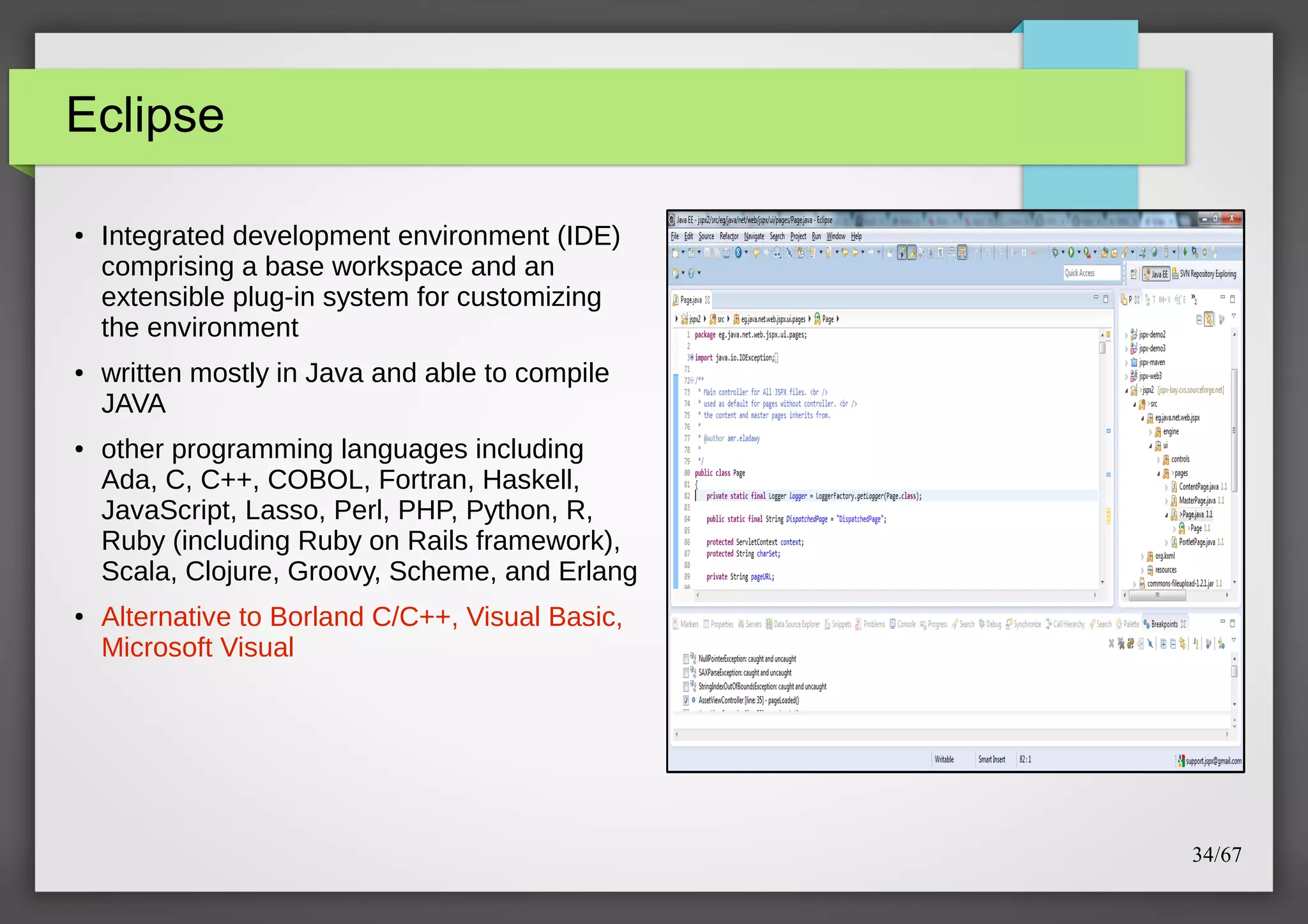Click the green Run button icon

(1071, 252)
